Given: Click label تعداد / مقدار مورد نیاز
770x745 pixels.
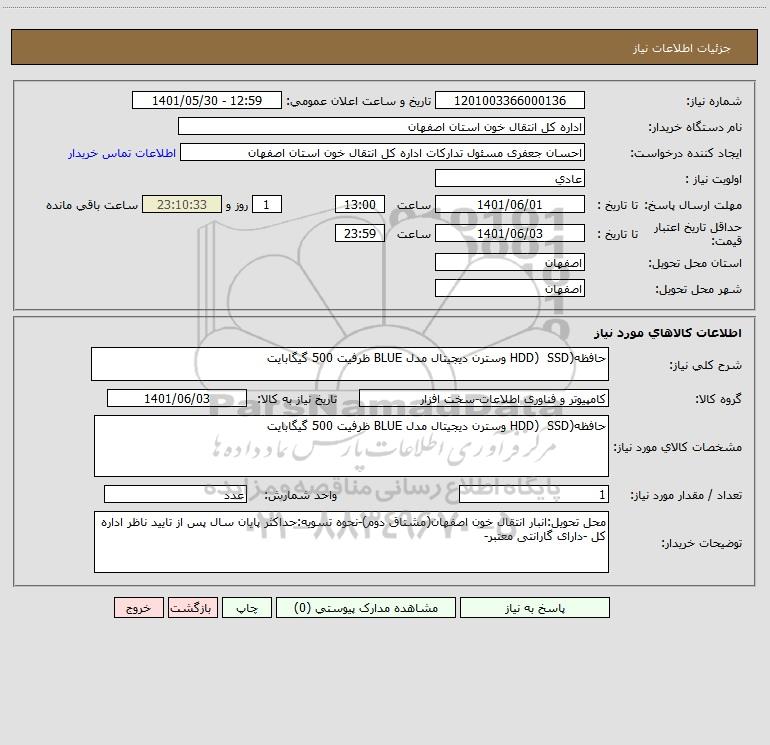Looking at the screenshot, I should (x=686, y=496).
